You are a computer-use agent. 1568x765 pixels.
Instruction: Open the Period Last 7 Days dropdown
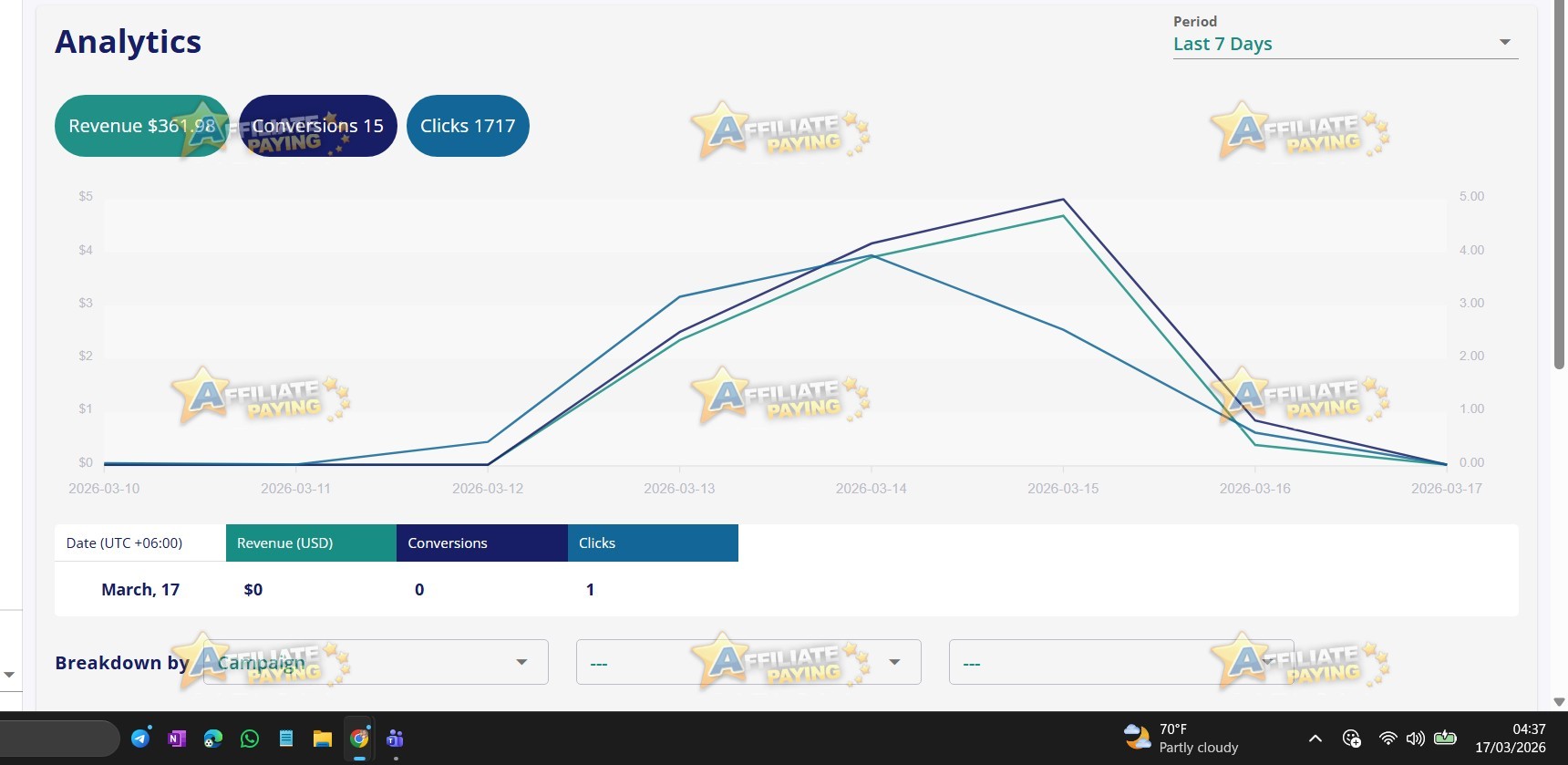pyautogui.click(x=1346, y=43)
